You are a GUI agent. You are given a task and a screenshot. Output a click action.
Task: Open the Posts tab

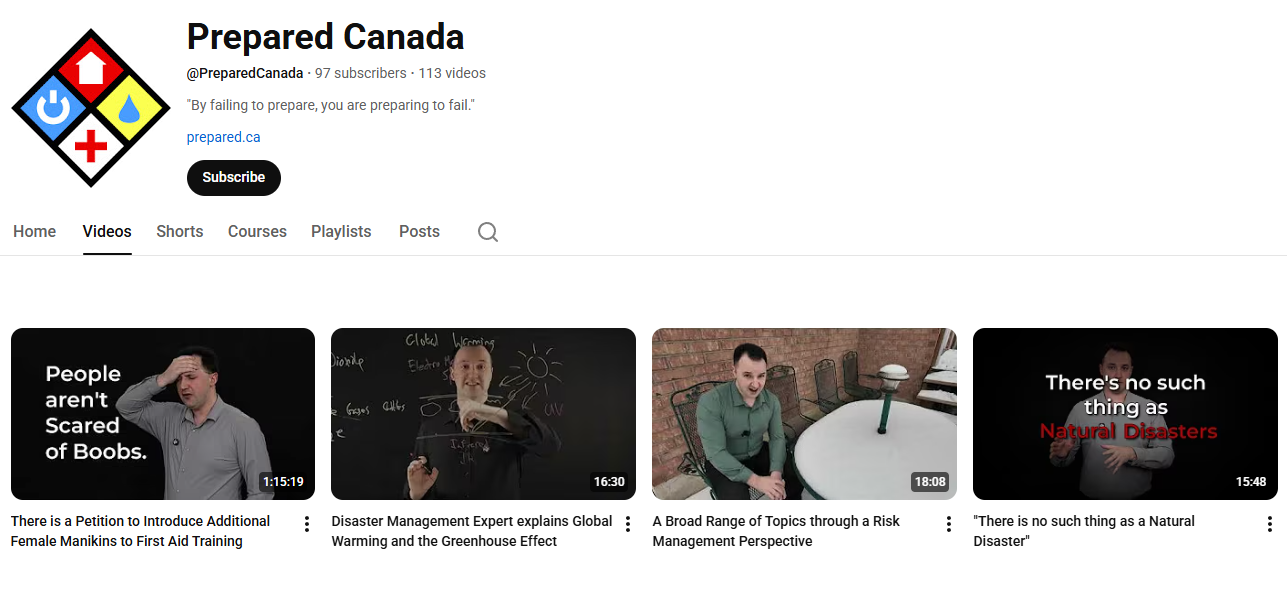click(x=419, y=232)
